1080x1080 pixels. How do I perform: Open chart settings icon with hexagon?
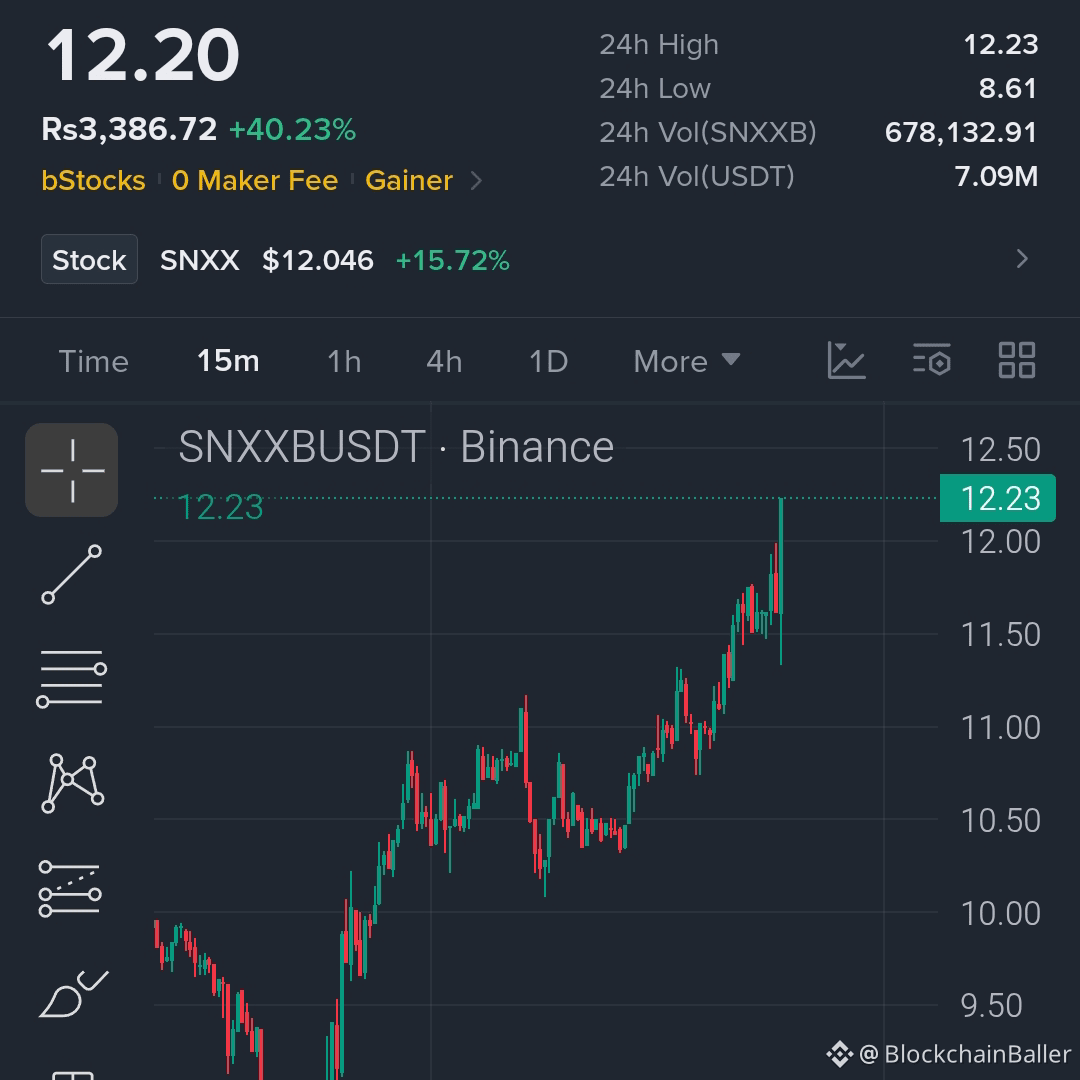coord(931,360)
